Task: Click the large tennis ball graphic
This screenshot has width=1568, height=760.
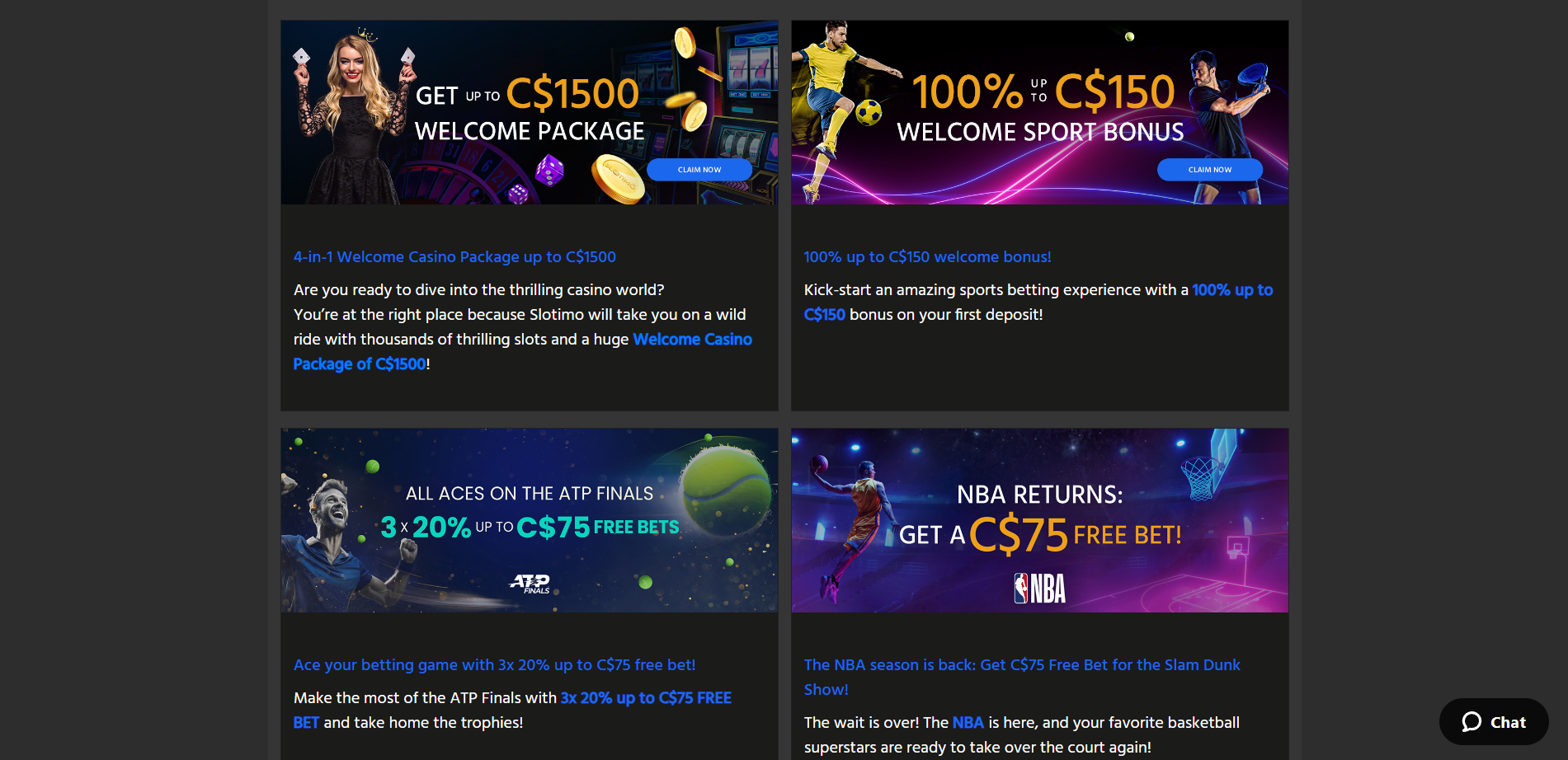Action: click(726, 492)
